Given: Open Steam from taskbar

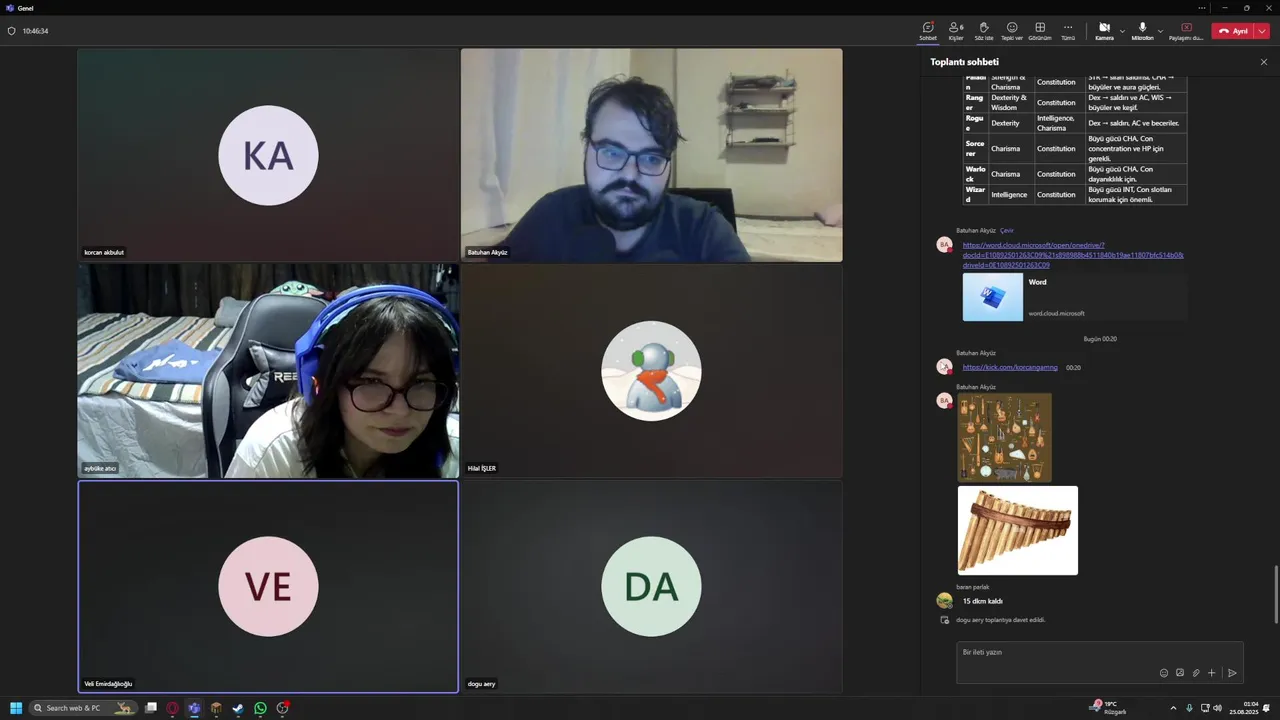Looking at the screenshot, I should (x=238, y=708).
